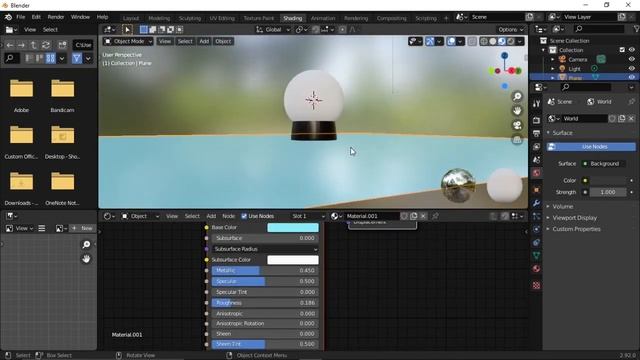Screen dimensions: 640x360
Task: Hide the Camera object in outliner
Action: 631,59
